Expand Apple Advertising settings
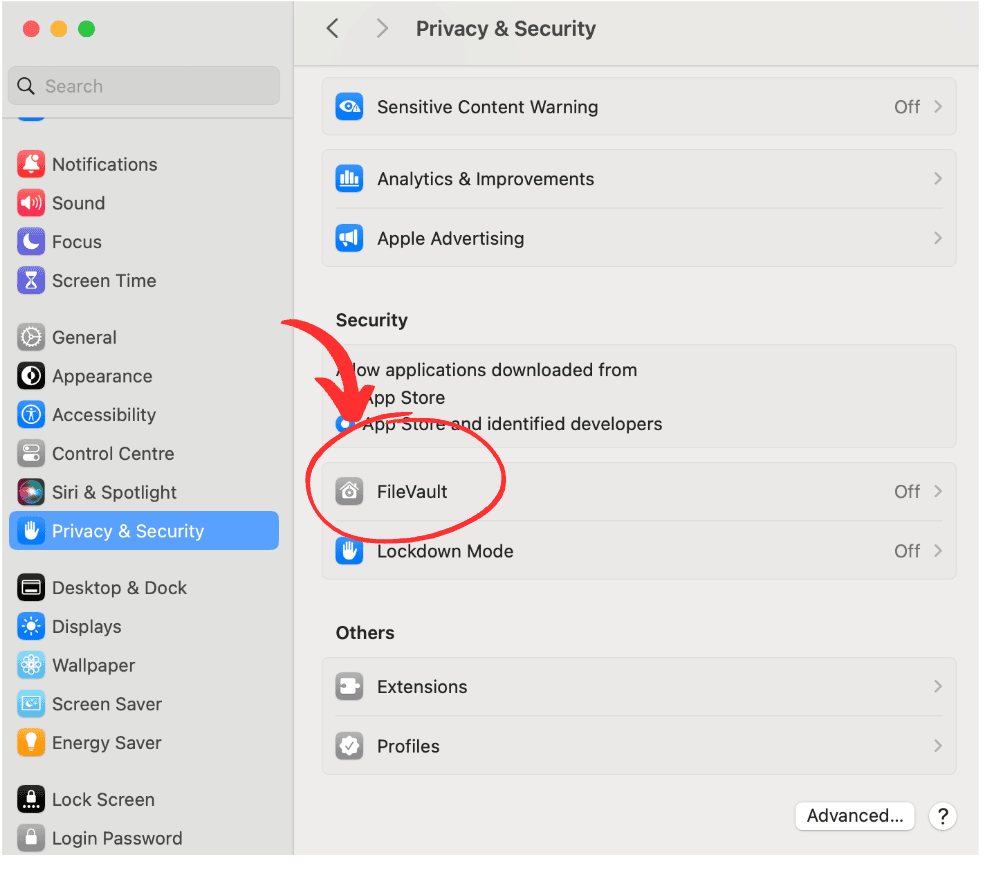Image resolution: width=994 pixels, height=870 pixels. coord(639,238)
